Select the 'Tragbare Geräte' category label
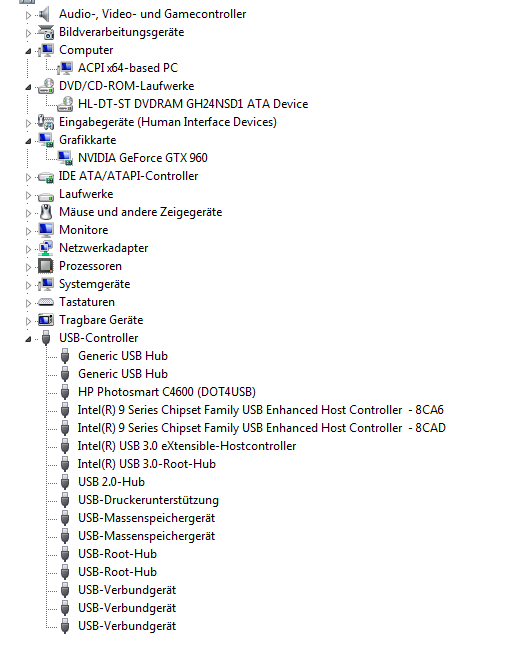Screen dimensions: 525x665 [101, 320]
